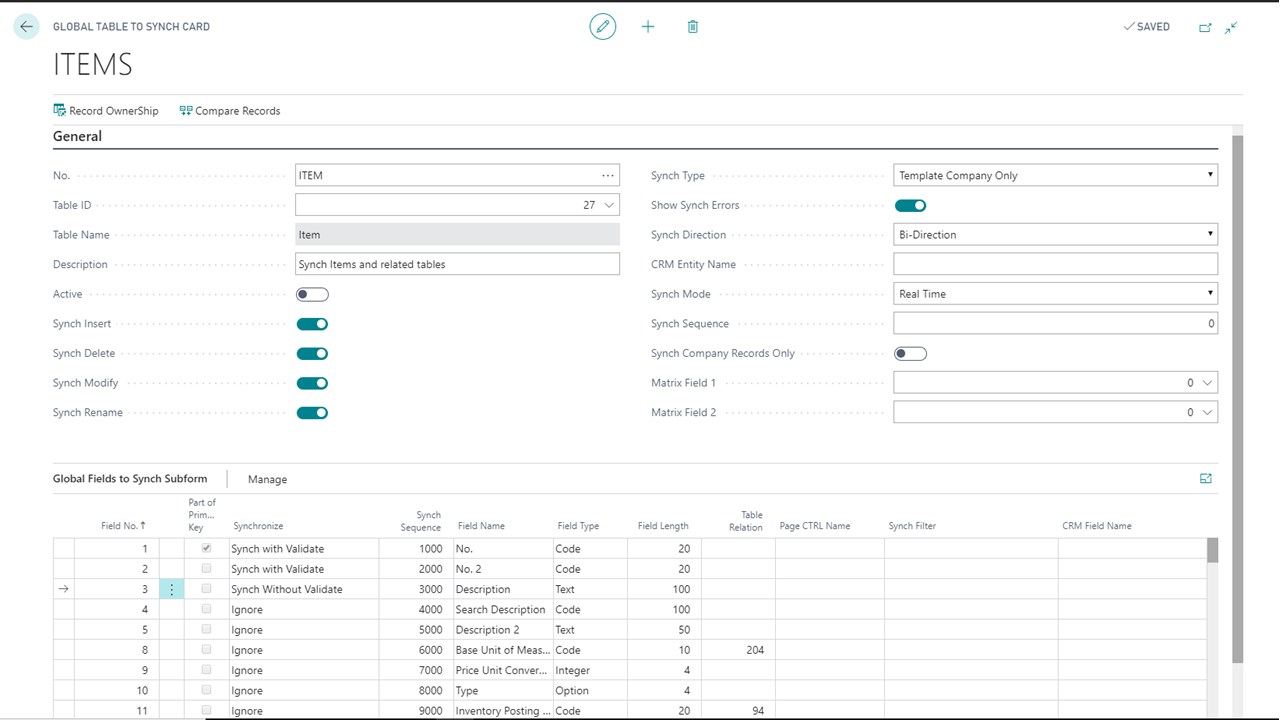The image size is (1280, 720).
Task: Sort by Field No. column header
Action: [123, 525]
